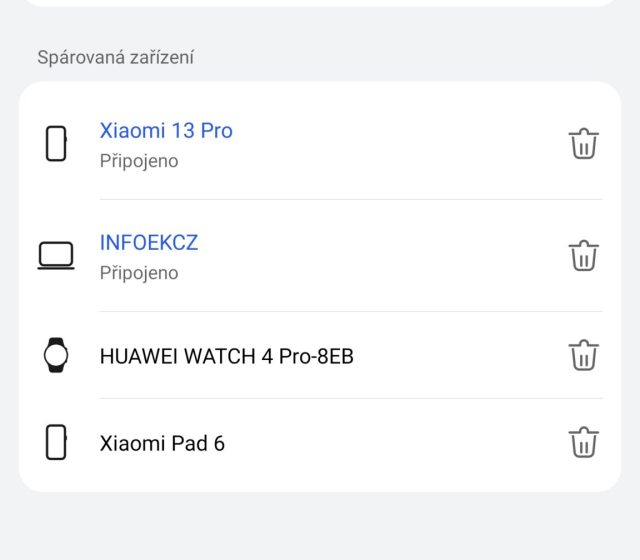Tap the empty gray area below device list

320,525
